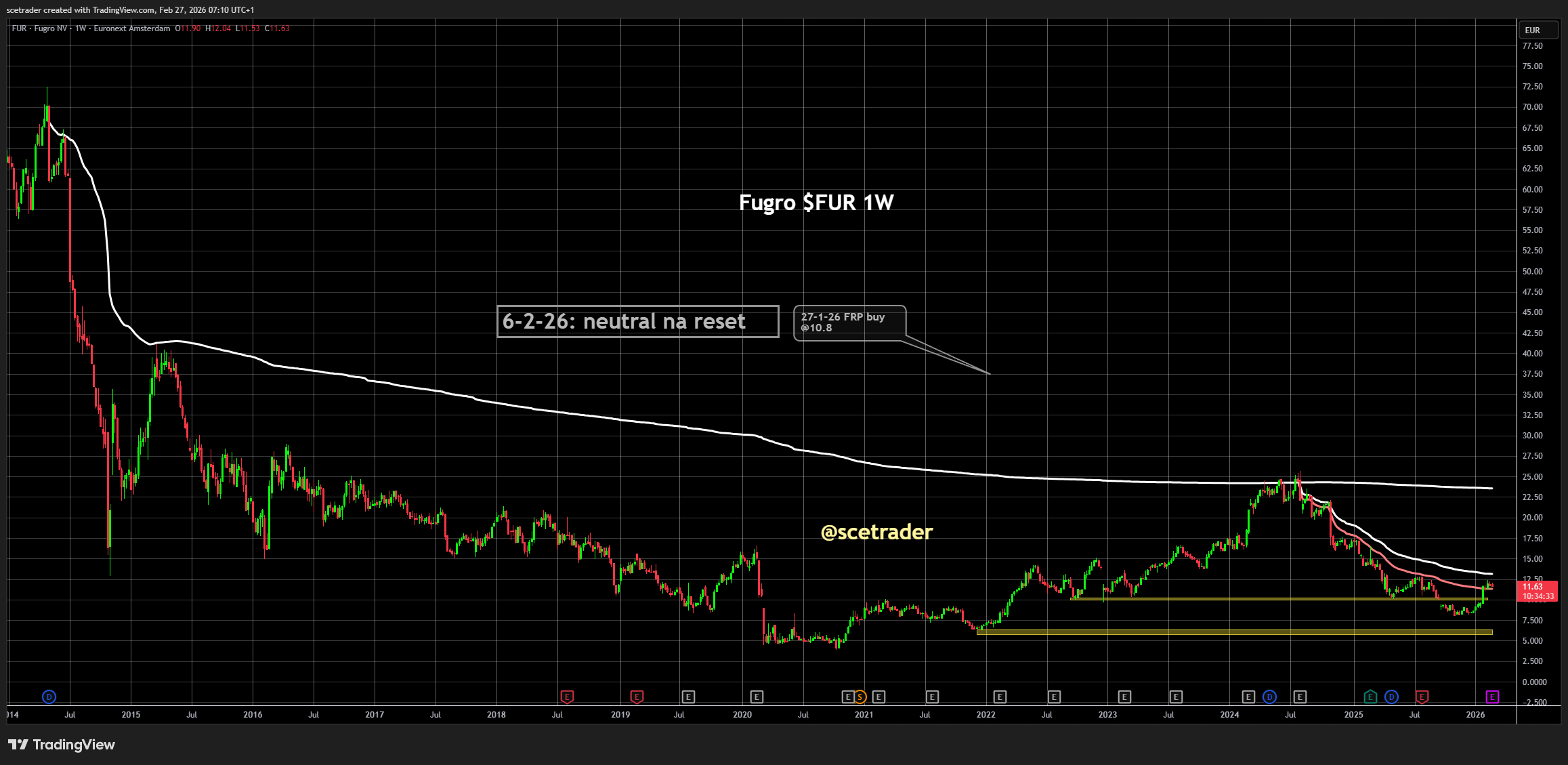Click the red earnings marker in early 2019
1568x765 pixels.
pyautogui.click(x=637, y=697)
